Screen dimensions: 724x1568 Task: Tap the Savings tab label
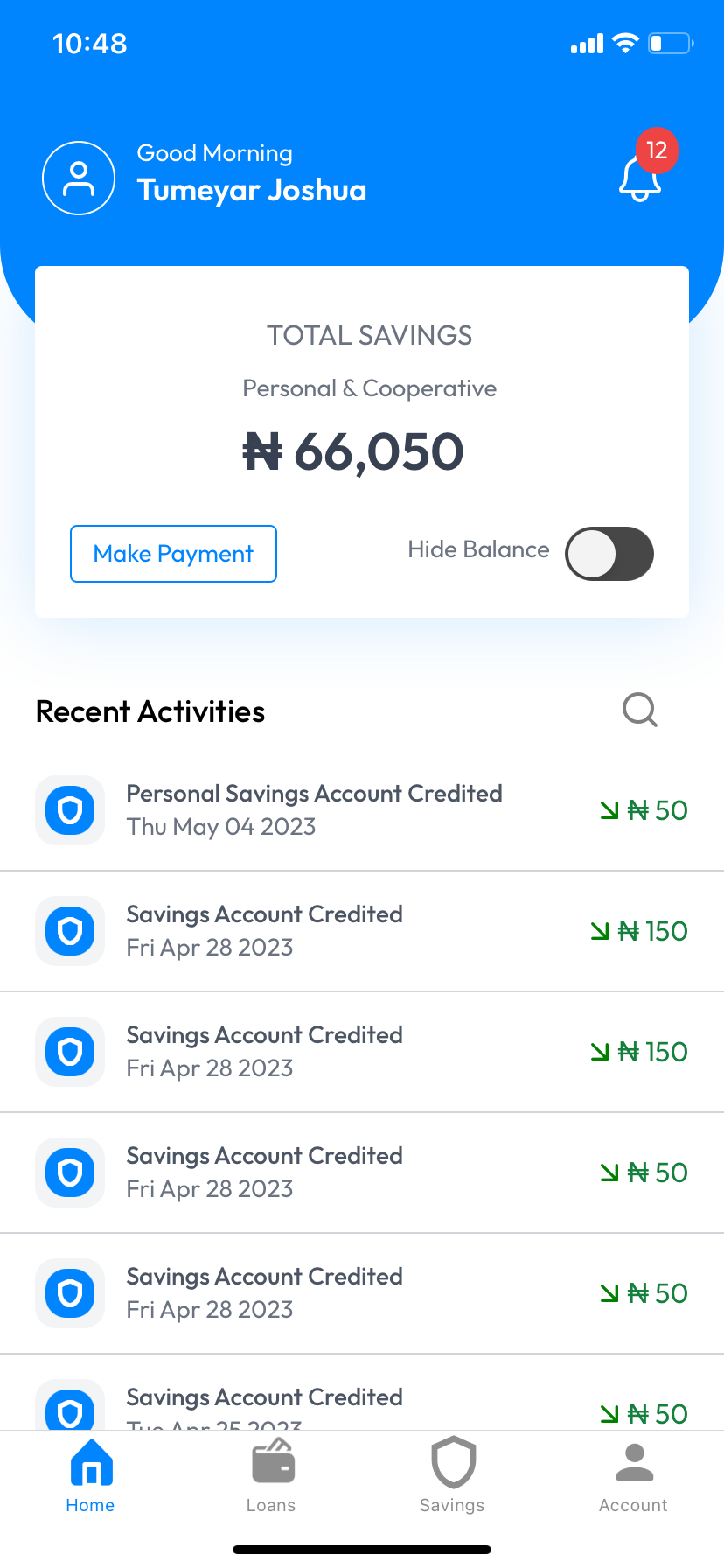(x=452, y=1505)
